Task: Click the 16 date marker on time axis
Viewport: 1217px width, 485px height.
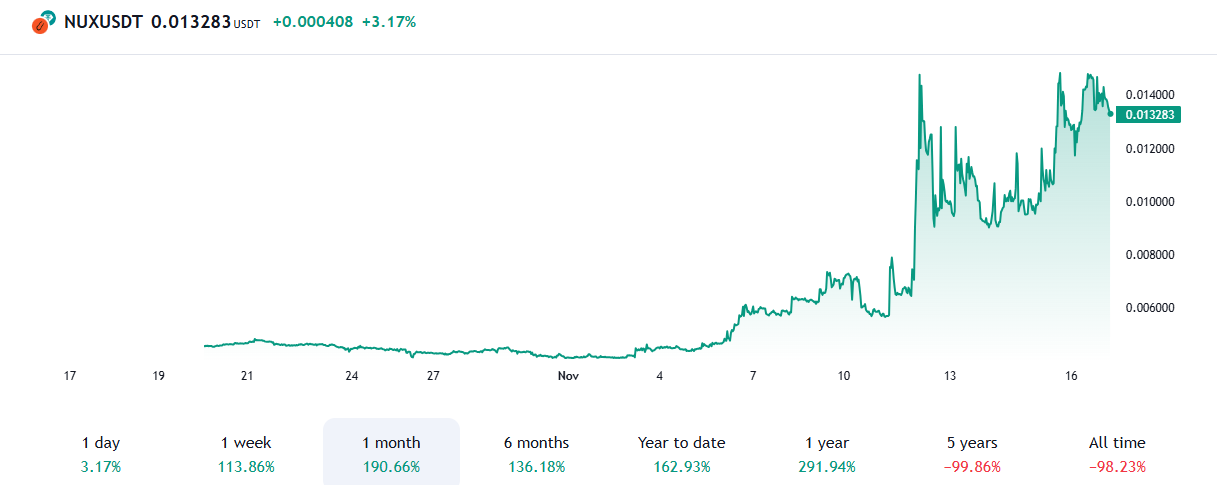Action: pos(1071,376)
